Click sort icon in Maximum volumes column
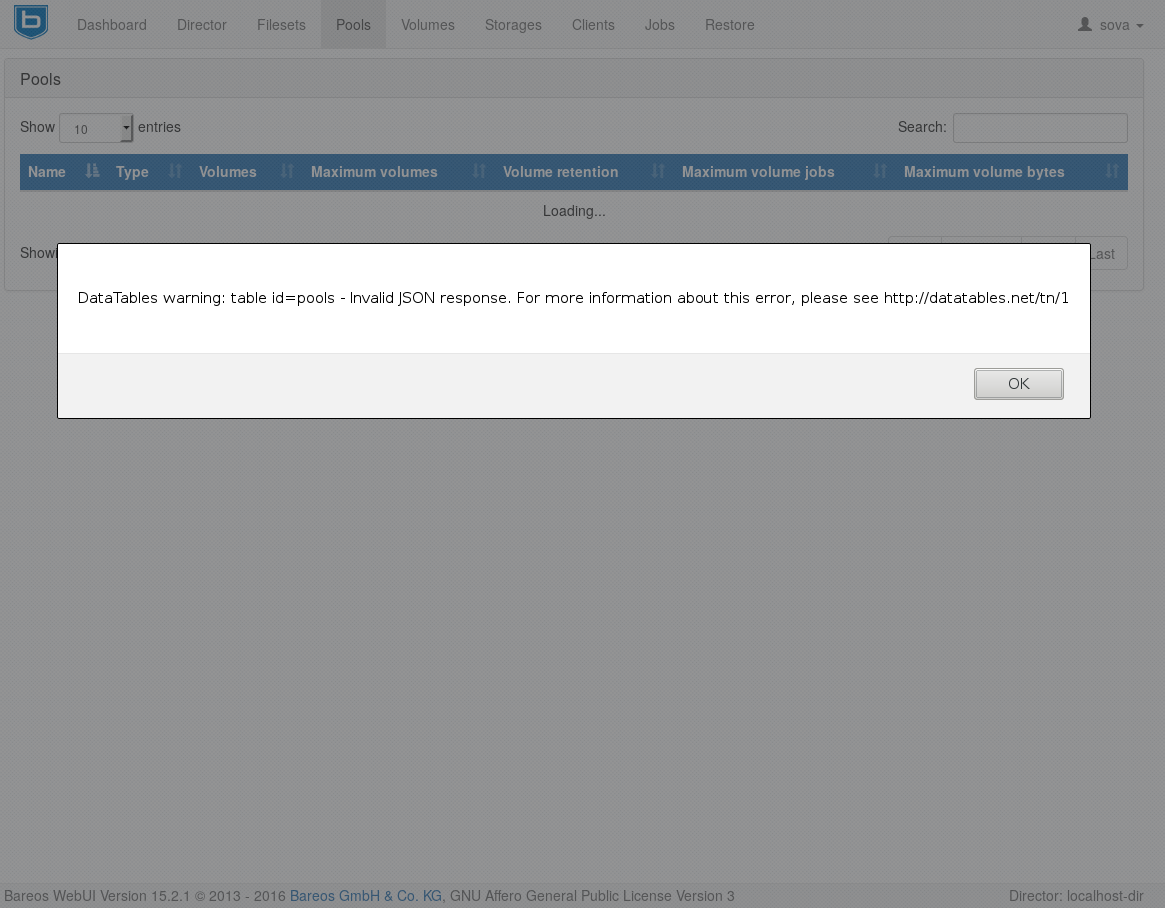 [479, 172]
